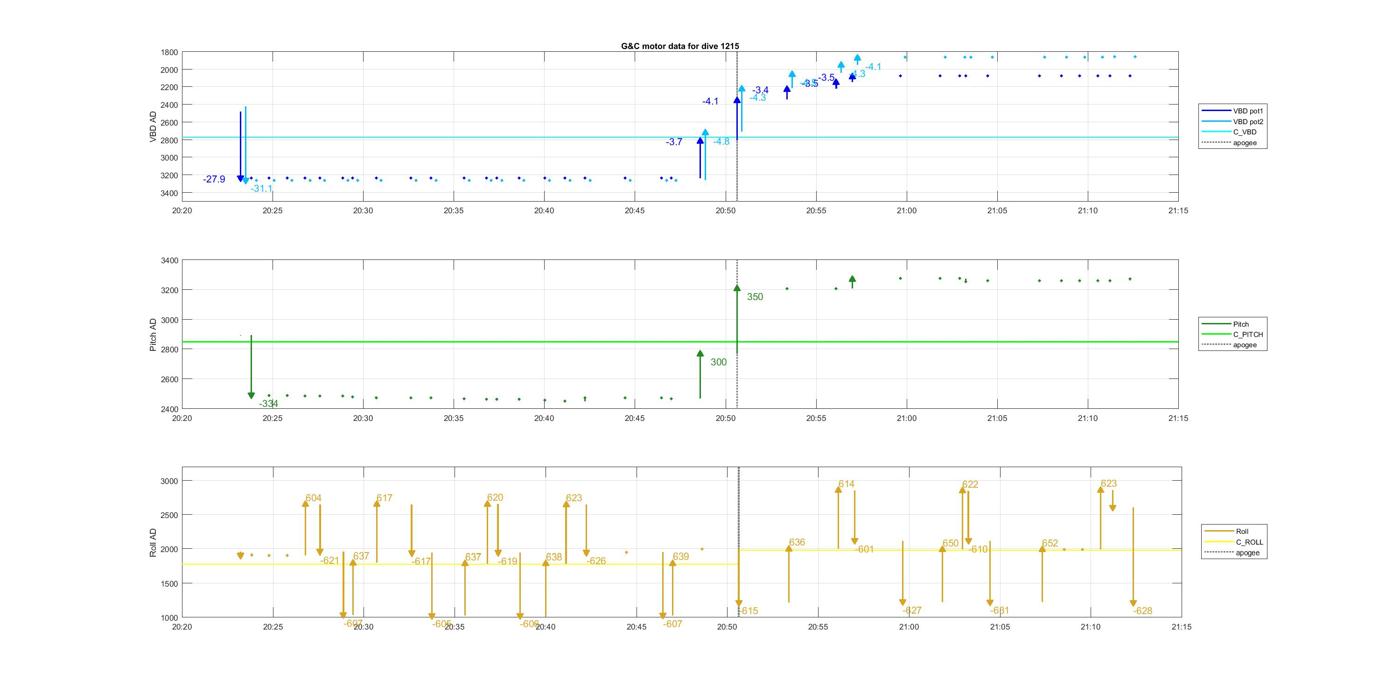Click the '-3.7' data label in VBD plot

coord(674,142)
